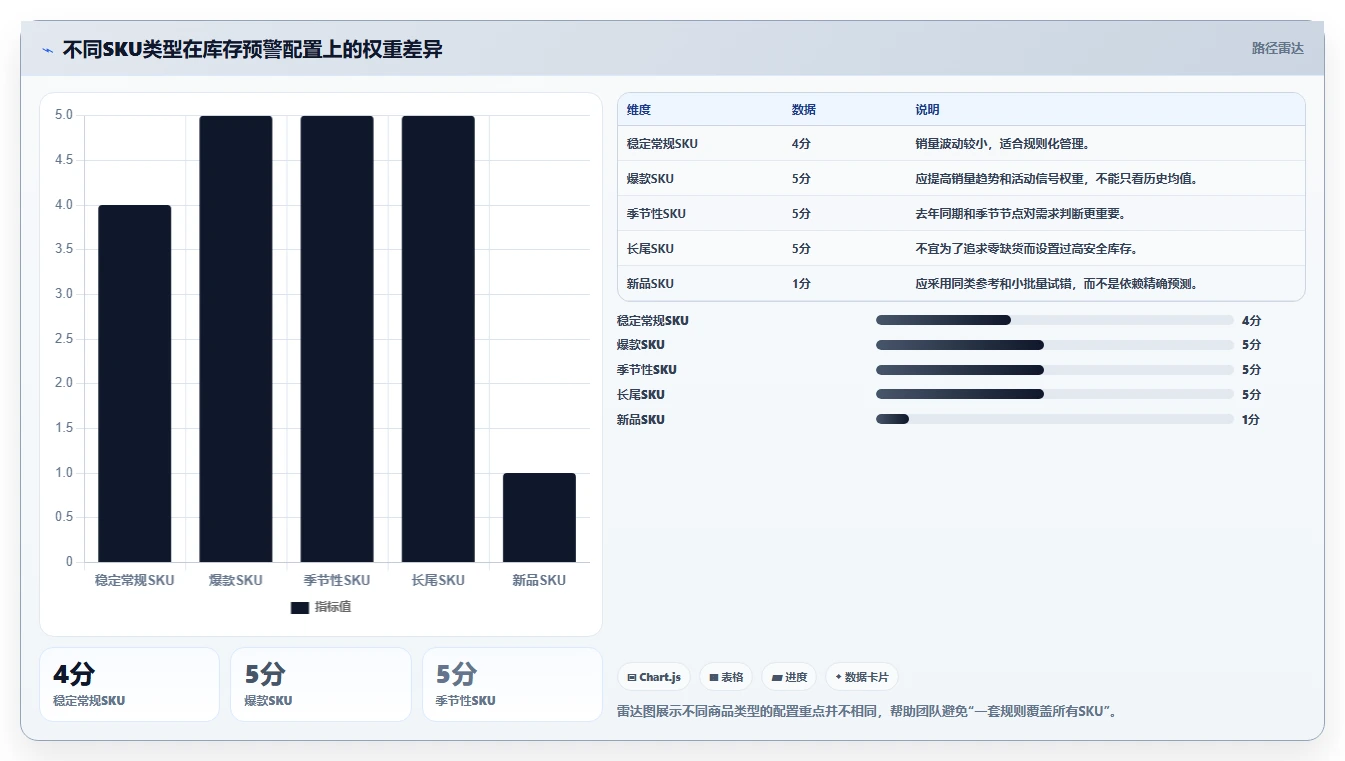Click the 爆款SKU progress bar
The width and height of the screenshot is (1345, 761).
1055,345
